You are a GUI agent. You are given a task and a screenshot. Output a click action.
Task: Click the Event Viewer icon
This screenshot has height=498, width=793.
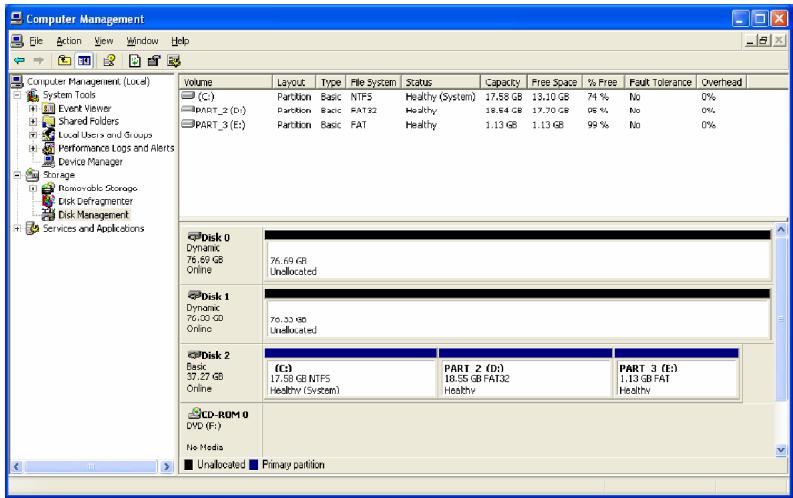(49, 108)
